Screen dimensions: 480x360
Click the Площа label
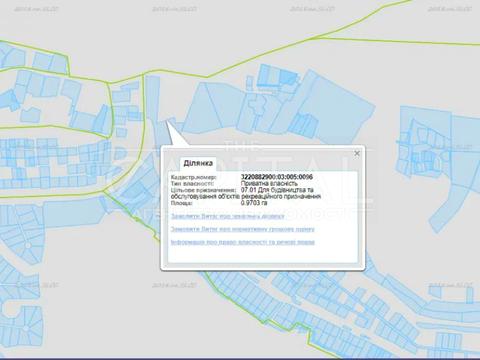182,203
